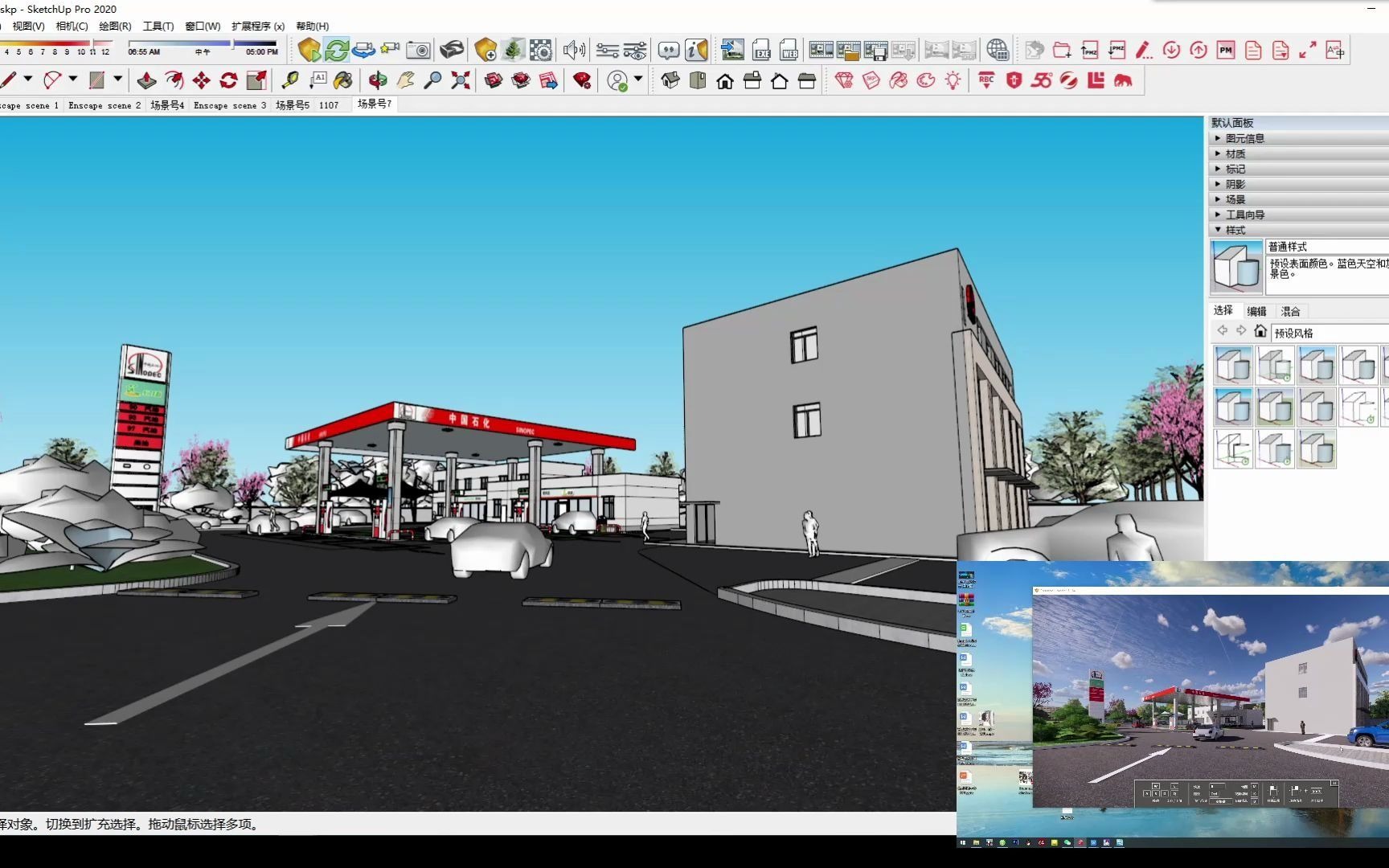
Task: Open the 视图(V) menu
Action: 27,26
